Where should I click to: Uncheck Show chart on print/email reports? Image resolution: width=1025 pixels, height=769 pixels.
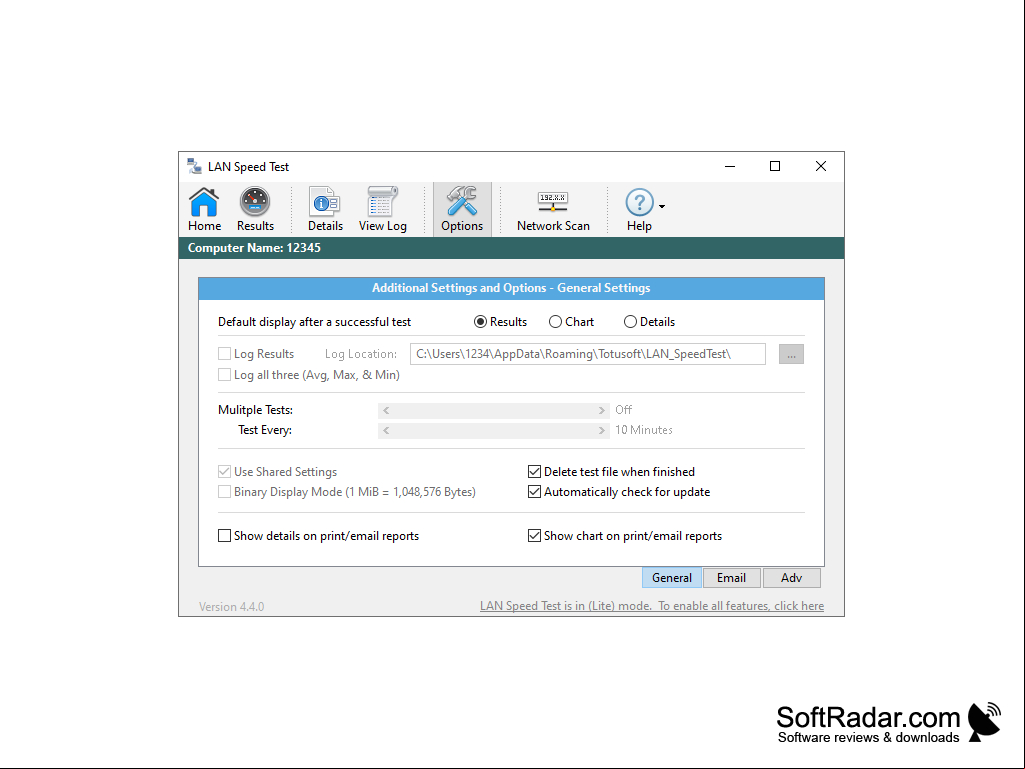[x=534, y=536]
